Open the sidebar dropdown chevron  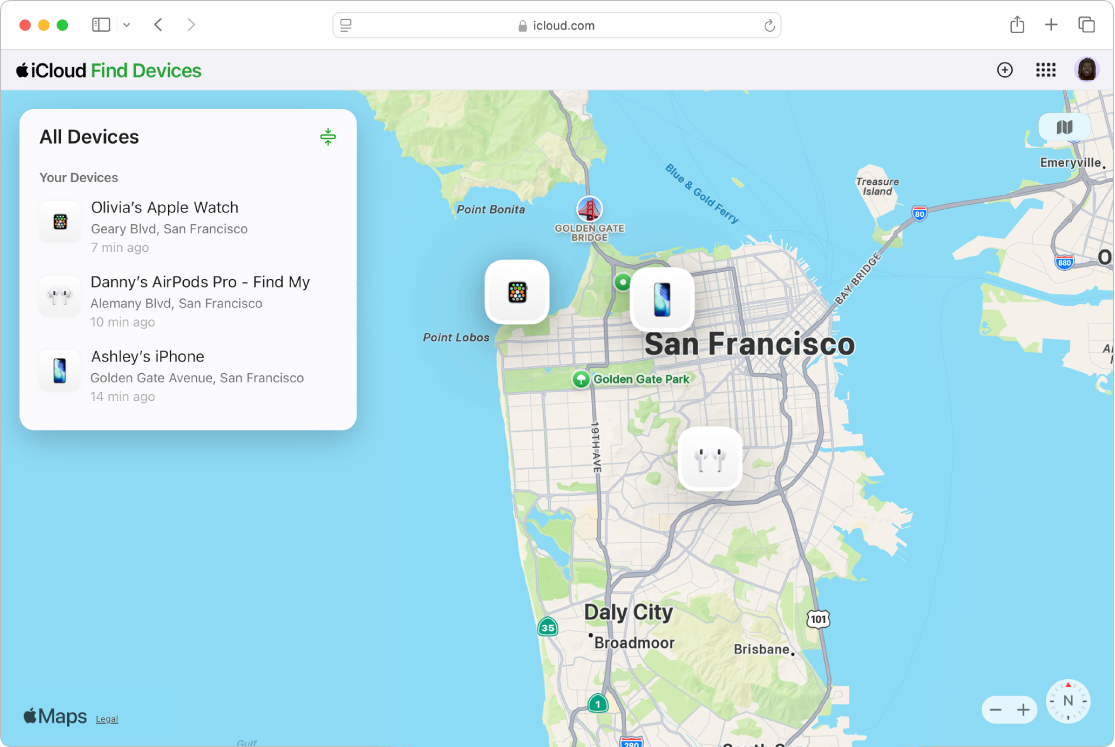click(126, 24)
